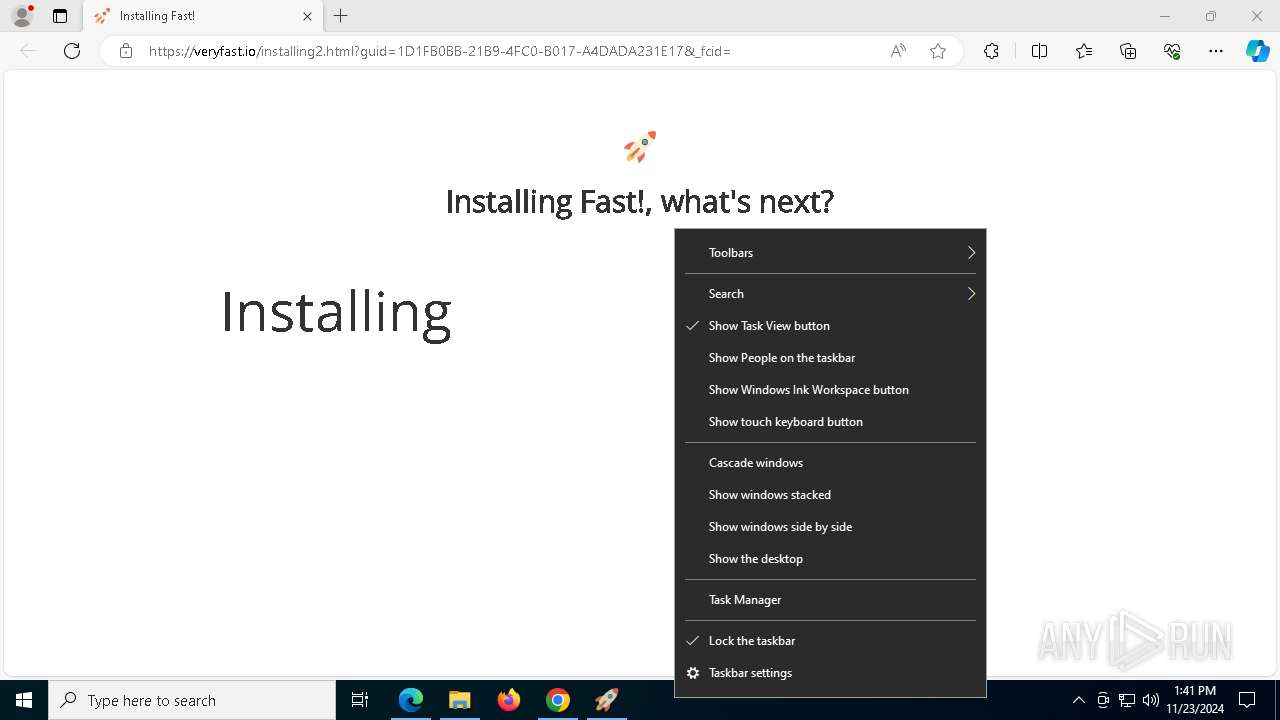Viewport: 1280px width, 720px height.
Task: Open File Explorer on taskbar
Action: click(459, 700)
